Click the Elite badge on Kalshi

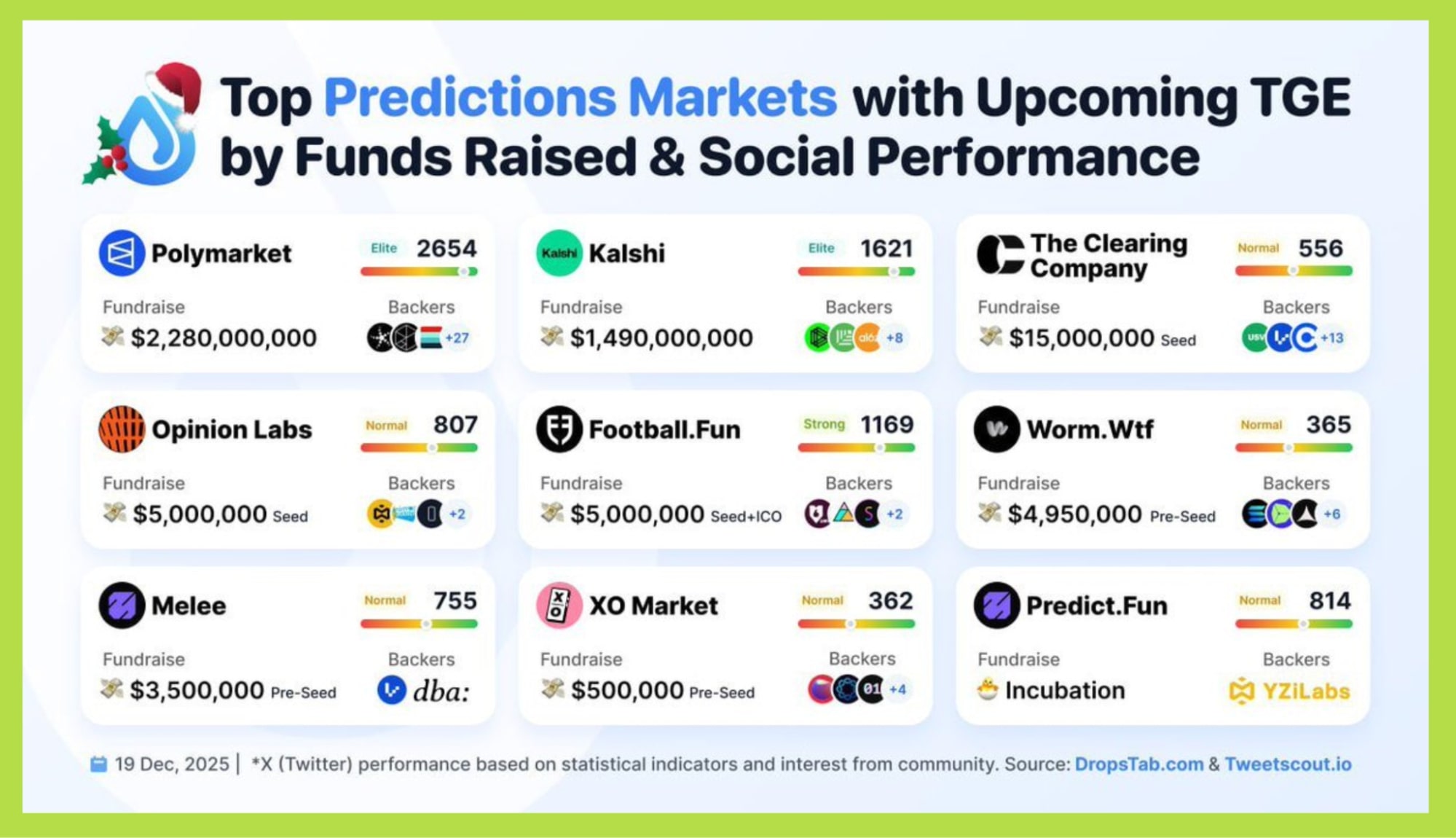(821, 248)
